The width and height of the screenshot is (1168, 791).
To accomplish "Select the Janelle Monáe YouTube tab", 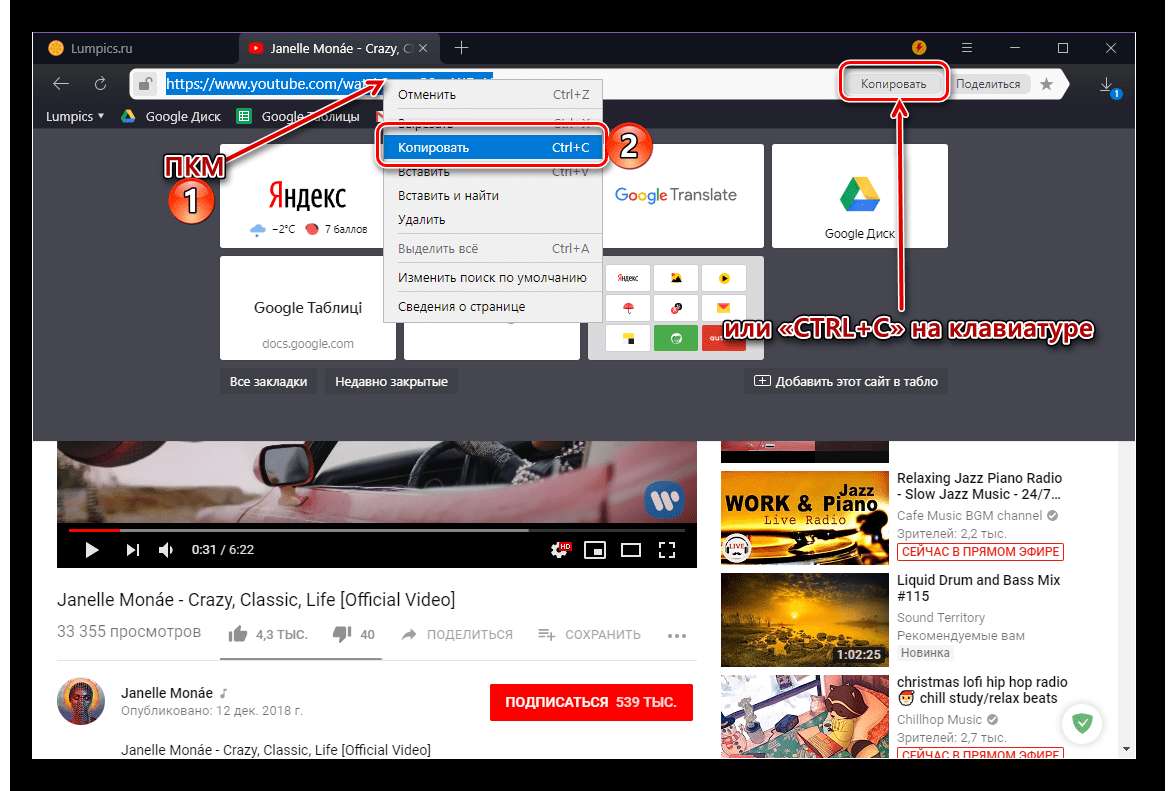I will coord(339,48).
